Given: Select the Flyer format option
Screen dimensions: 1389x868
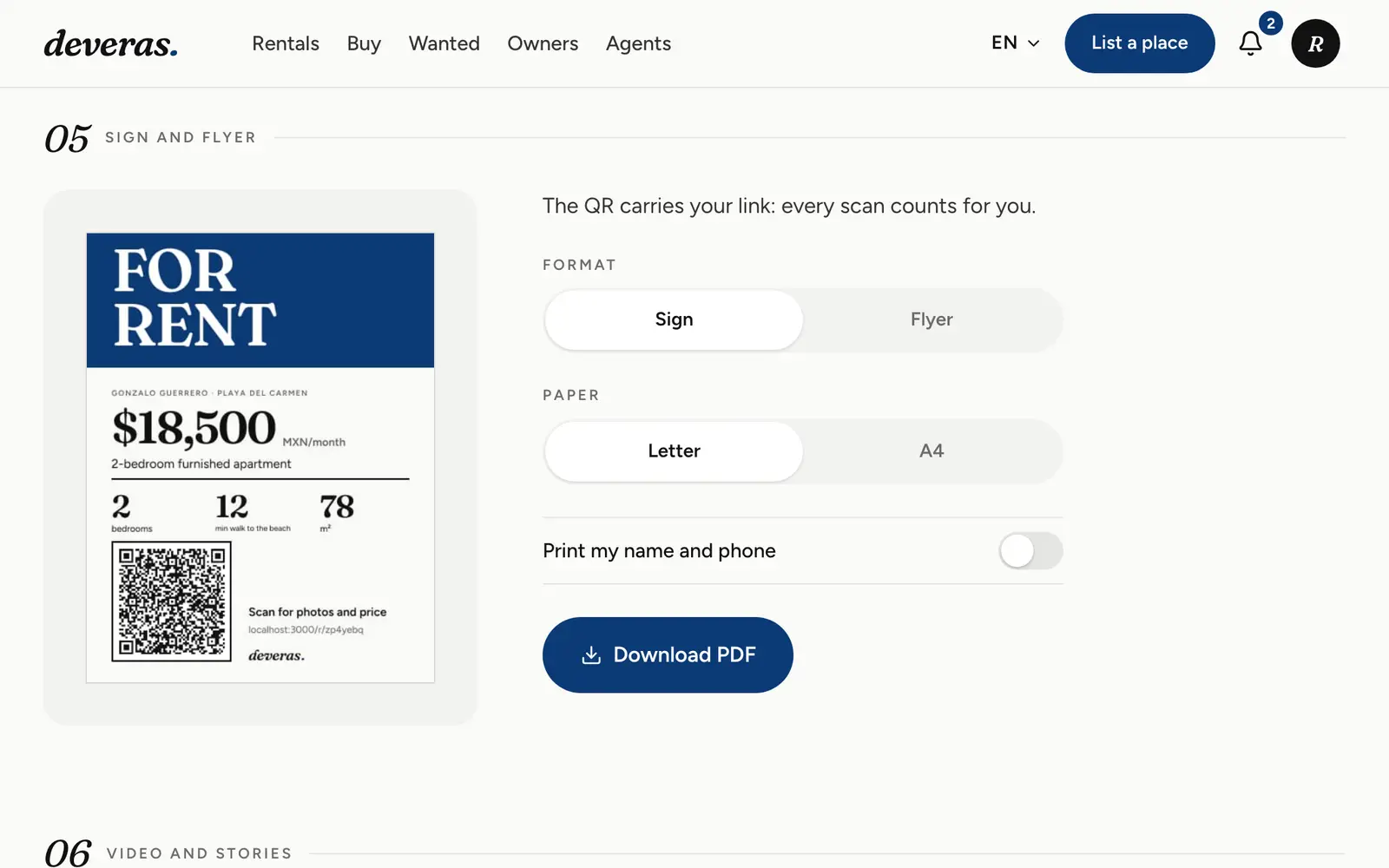Looking at the screenshot, I should (931, 319).
